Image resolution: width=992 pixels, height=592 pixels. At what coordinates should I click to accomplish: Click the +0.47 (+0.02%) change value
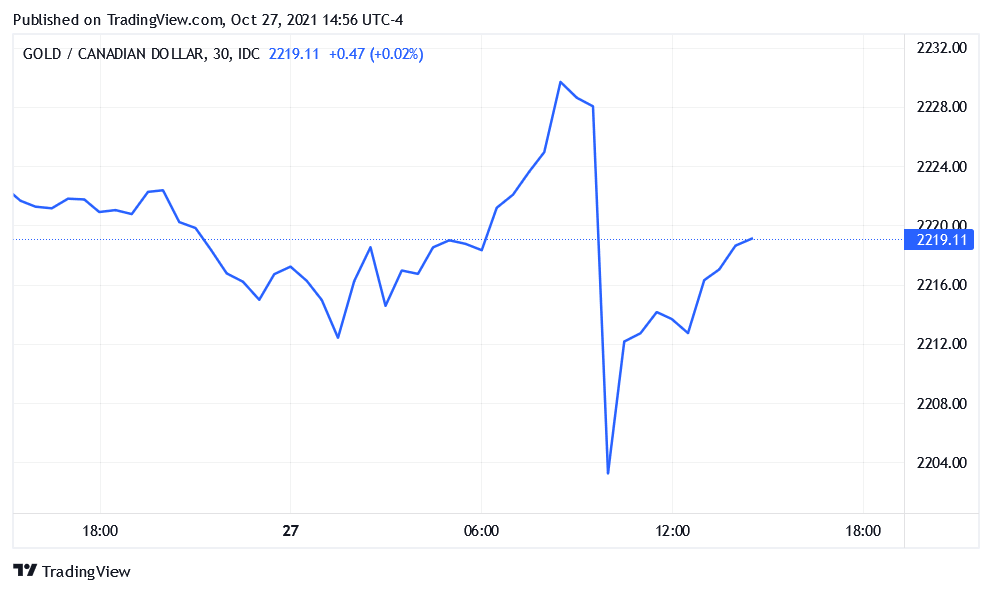coord(375,54)
